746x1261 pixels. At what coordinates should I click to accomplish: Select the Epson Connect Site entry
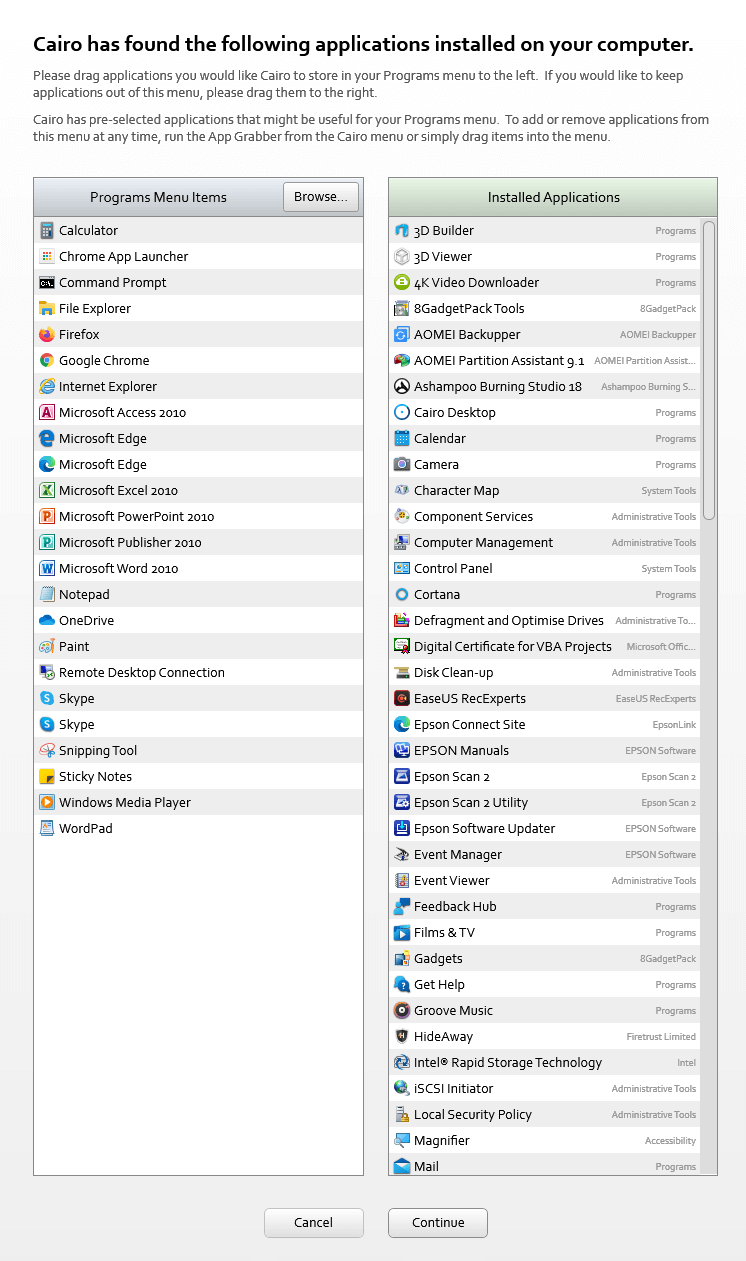click(545, 725)
